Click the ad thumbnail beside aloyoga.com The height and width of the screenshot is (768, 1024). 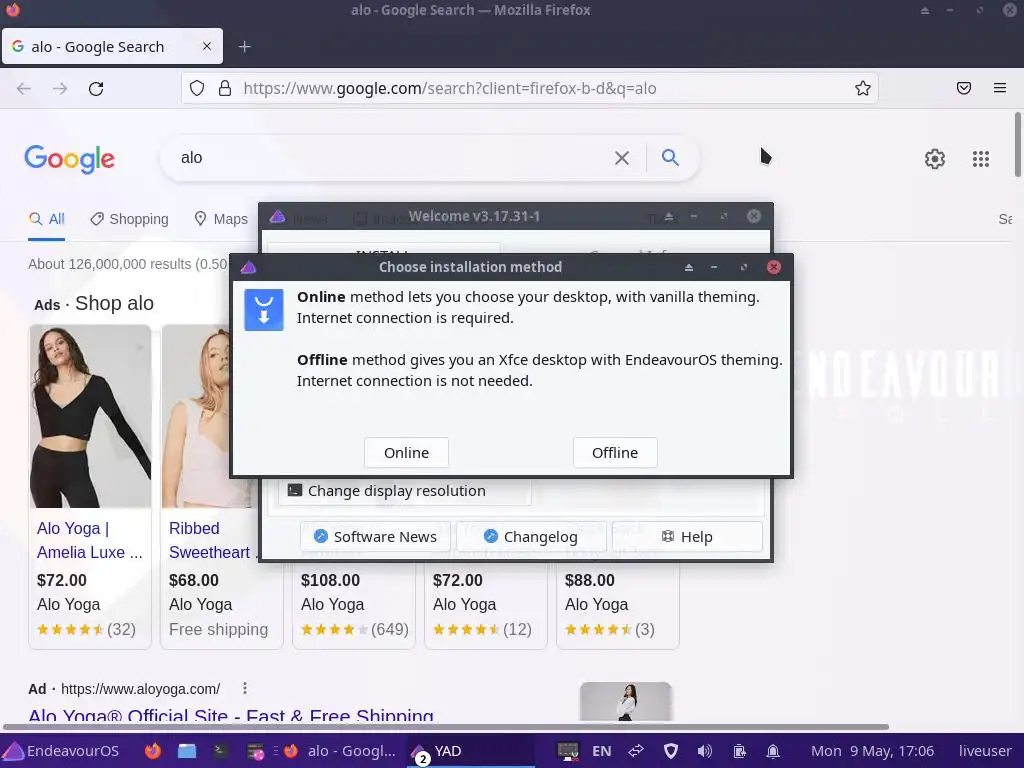coord(626,701)
